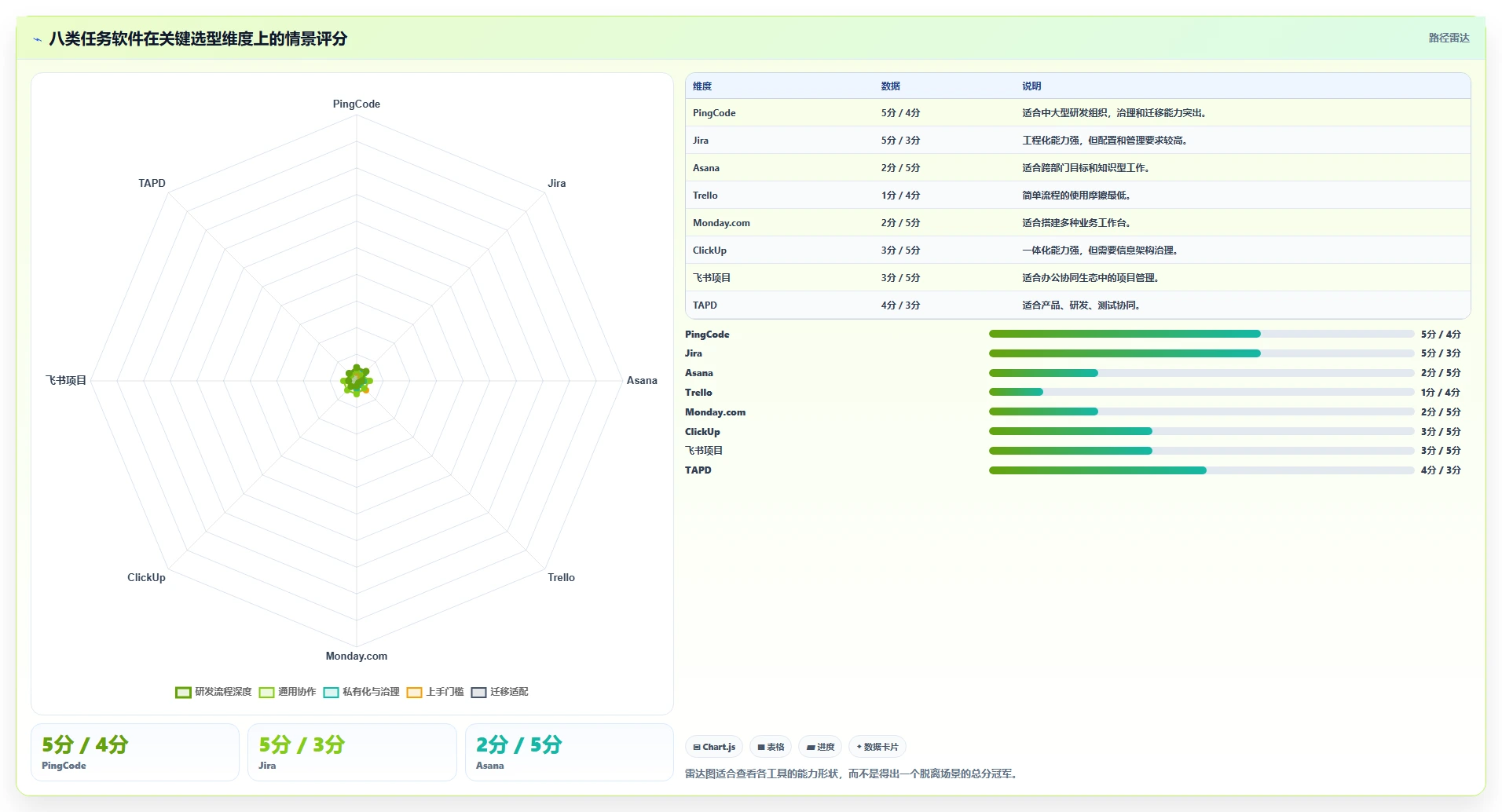Select the 表格 chip

point(771,747)
